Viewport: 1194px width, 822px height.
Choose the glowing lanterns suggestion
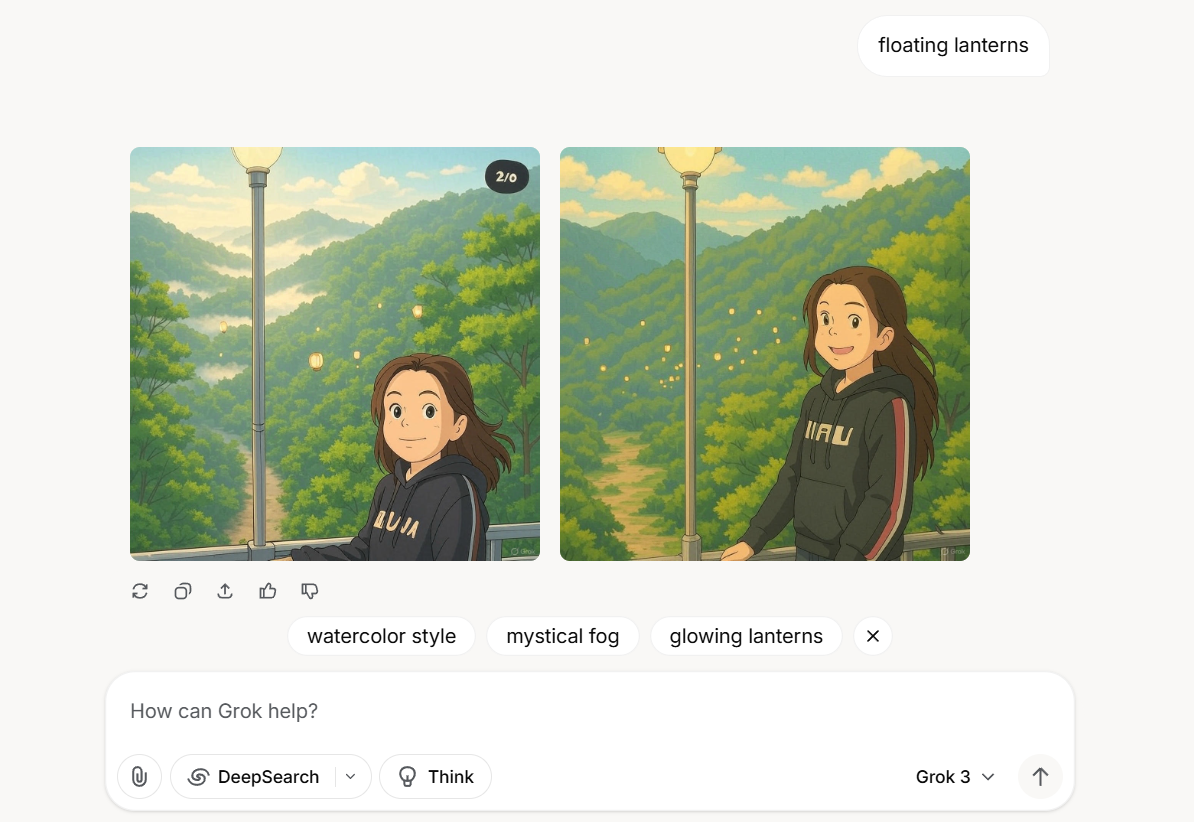[x=746, y=636]
